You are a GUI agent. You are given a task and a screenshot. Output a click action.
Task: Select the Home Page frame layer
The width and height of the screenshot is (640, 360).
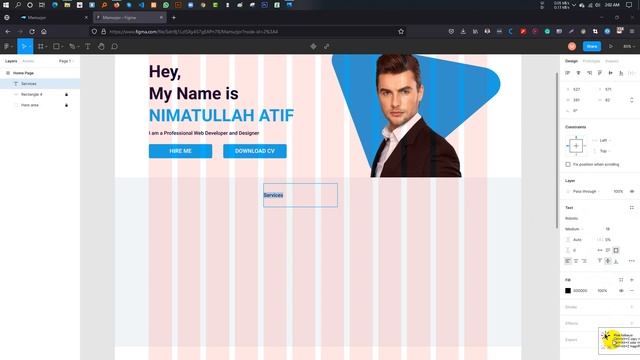pyautogui.click(x=40, y=73)
